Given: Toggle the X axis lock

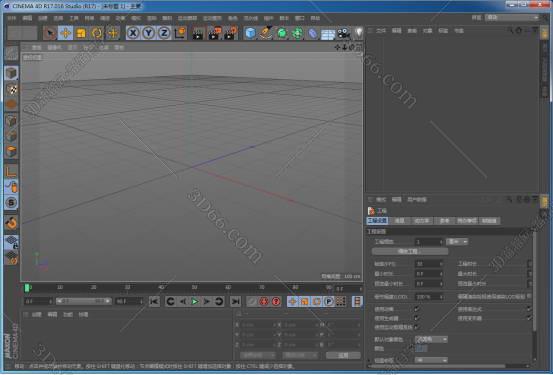Looking at the screenshot, I should [133, 33].
